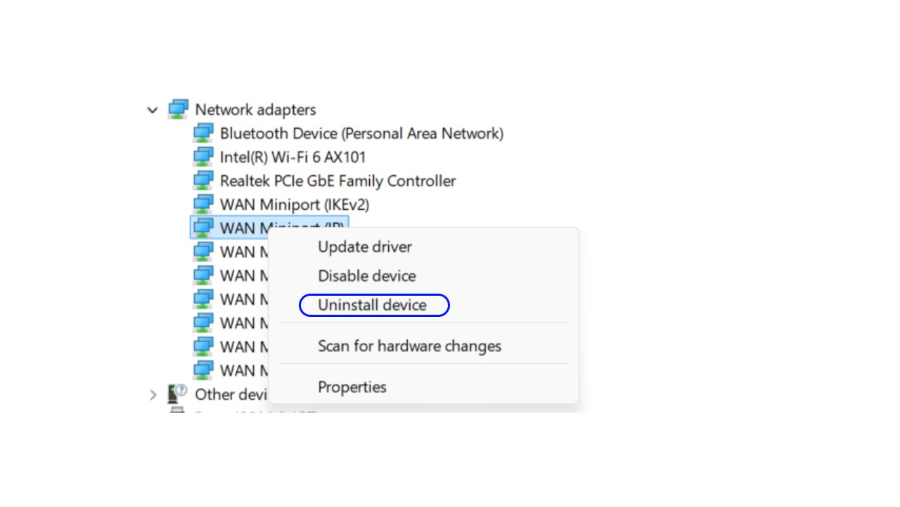Click the Intel Wi-Fi 6 AX101 icon

[x=203, y=157]
